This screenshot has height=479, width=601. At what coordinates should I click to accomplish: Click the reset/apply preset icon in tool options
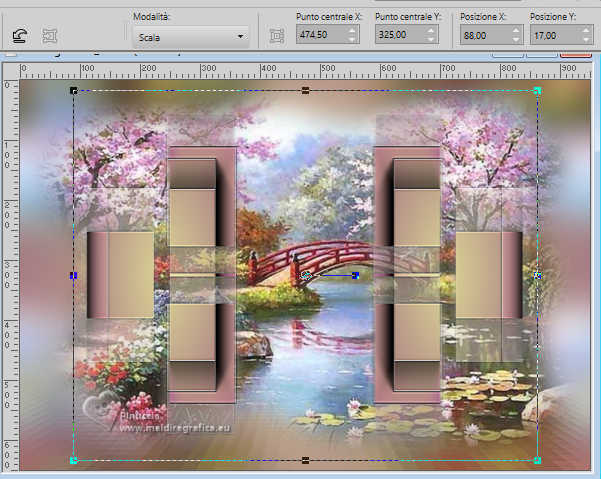[20, 36]
